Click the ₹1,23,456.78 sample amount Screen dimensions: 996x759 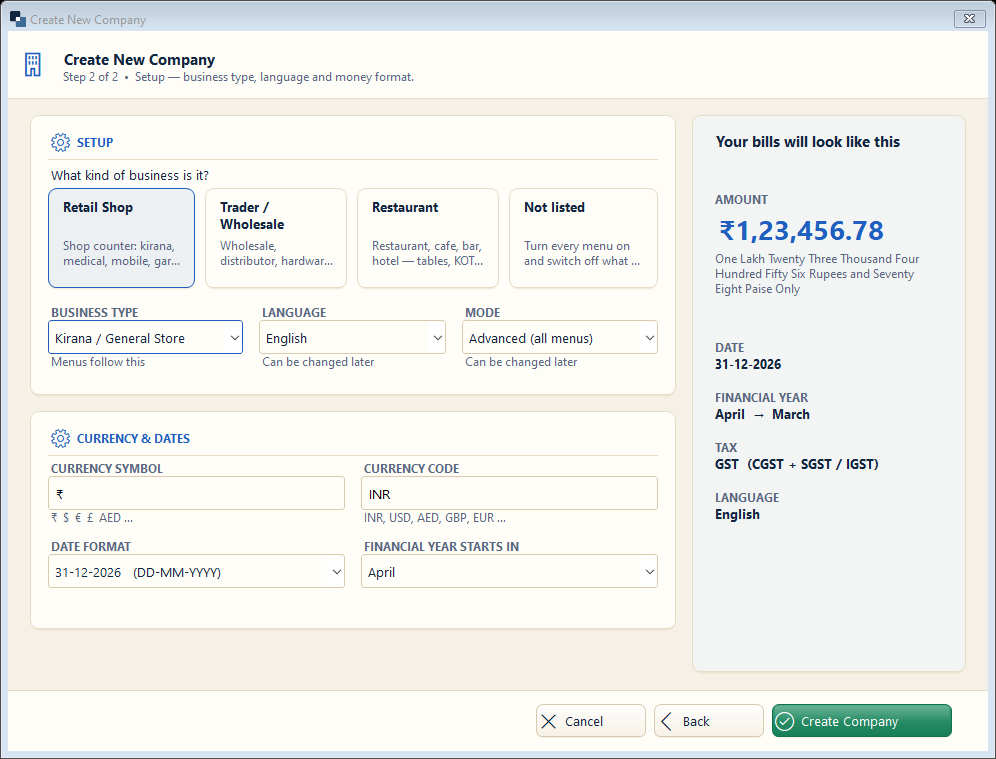801,231
